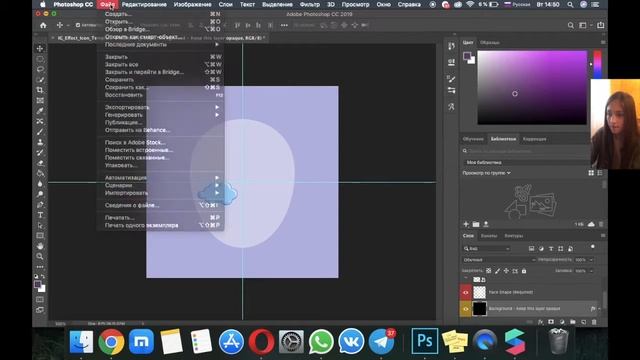640x360 pixels.
Task: Select the Horizontal Type tool
Action: pos(40,215)
